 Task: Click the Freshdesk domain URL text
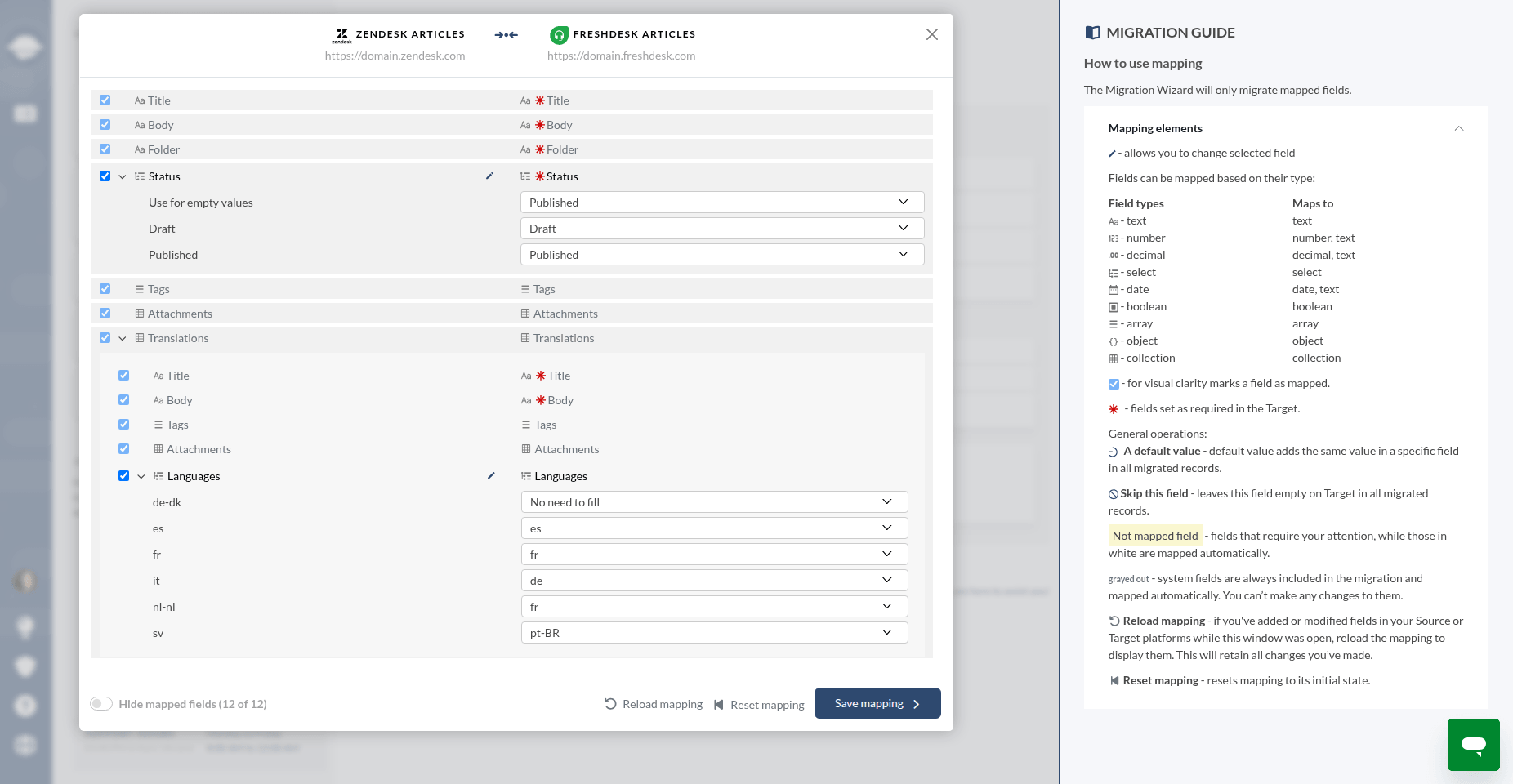coord(621,56)
